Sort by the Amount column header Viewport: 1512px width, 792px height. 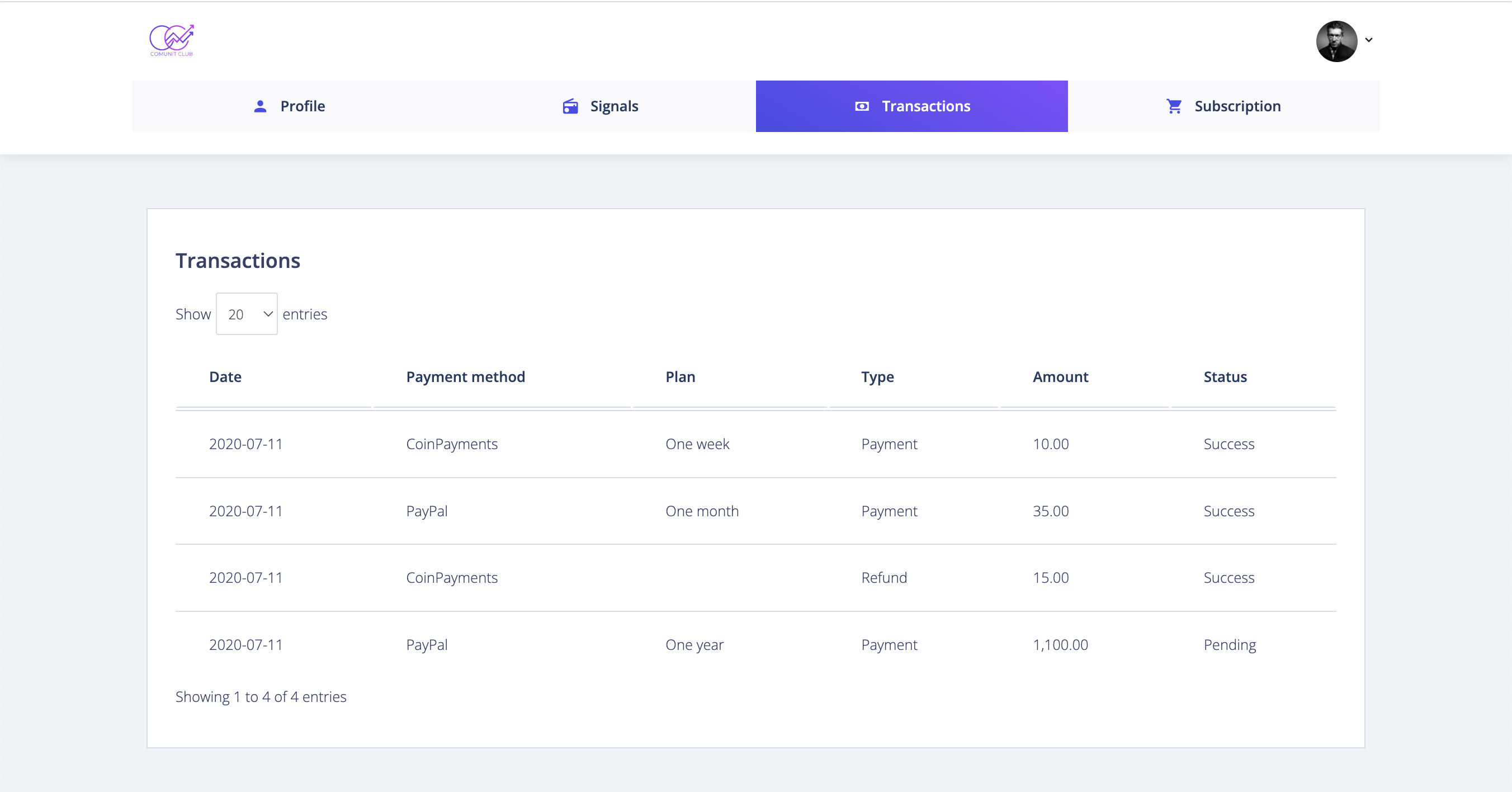click(x=1061, y=377)
